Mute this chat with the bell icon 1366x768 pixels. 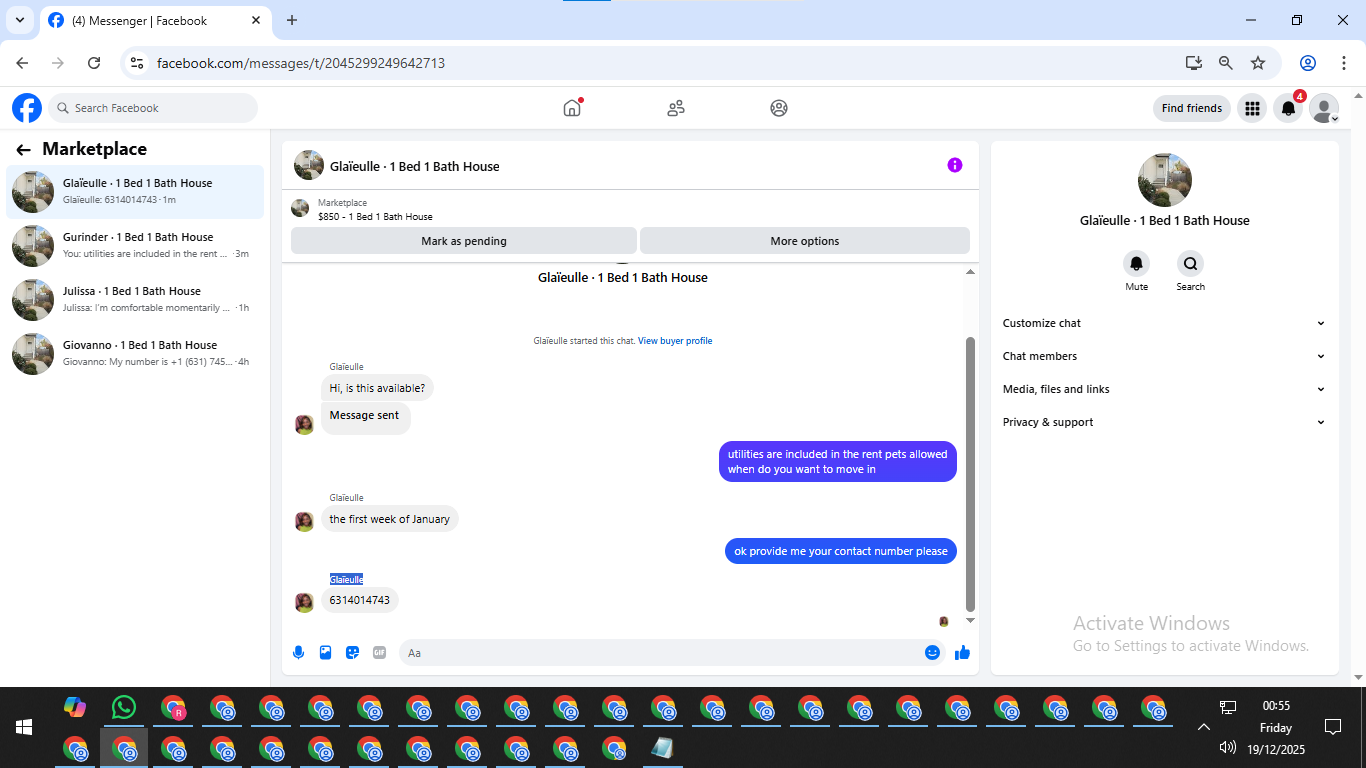tap(1136, 264)
